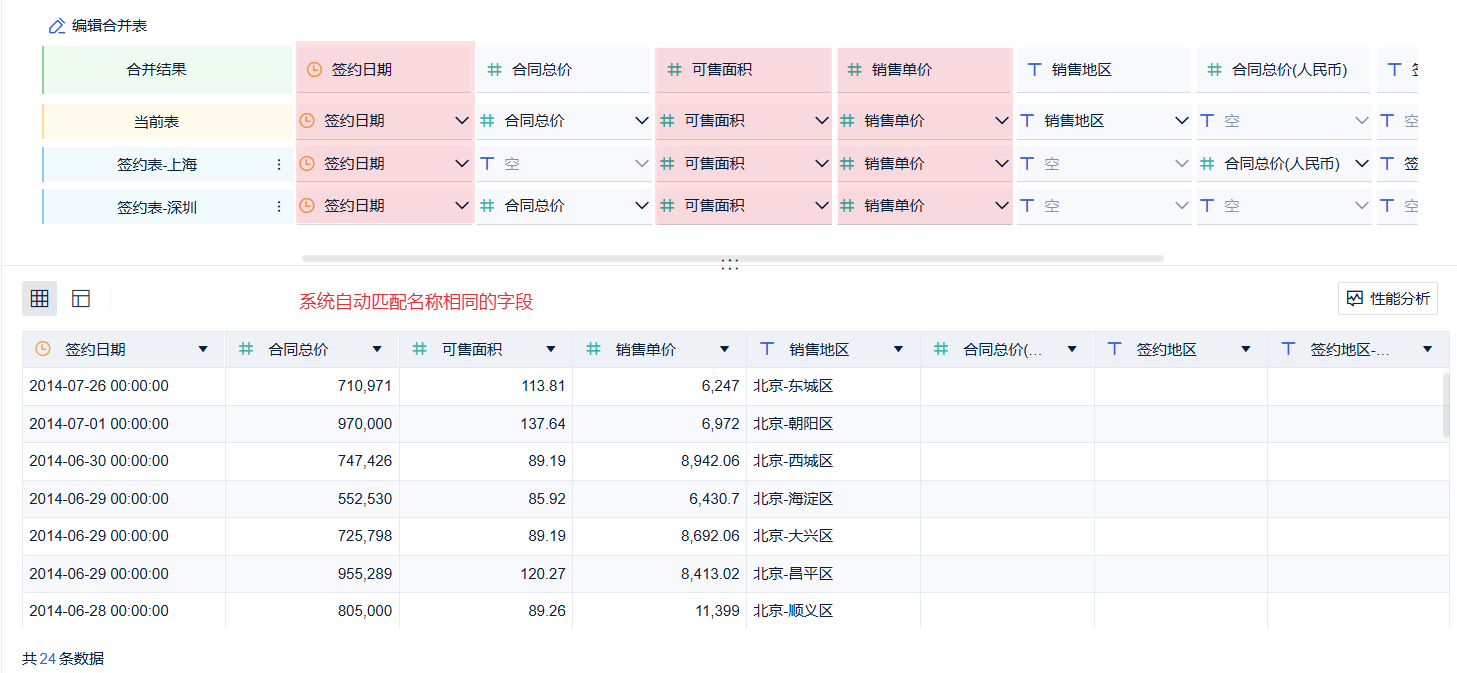
Task: Click clock icon in preview 签约日期 column header
Action: (43, 349)
